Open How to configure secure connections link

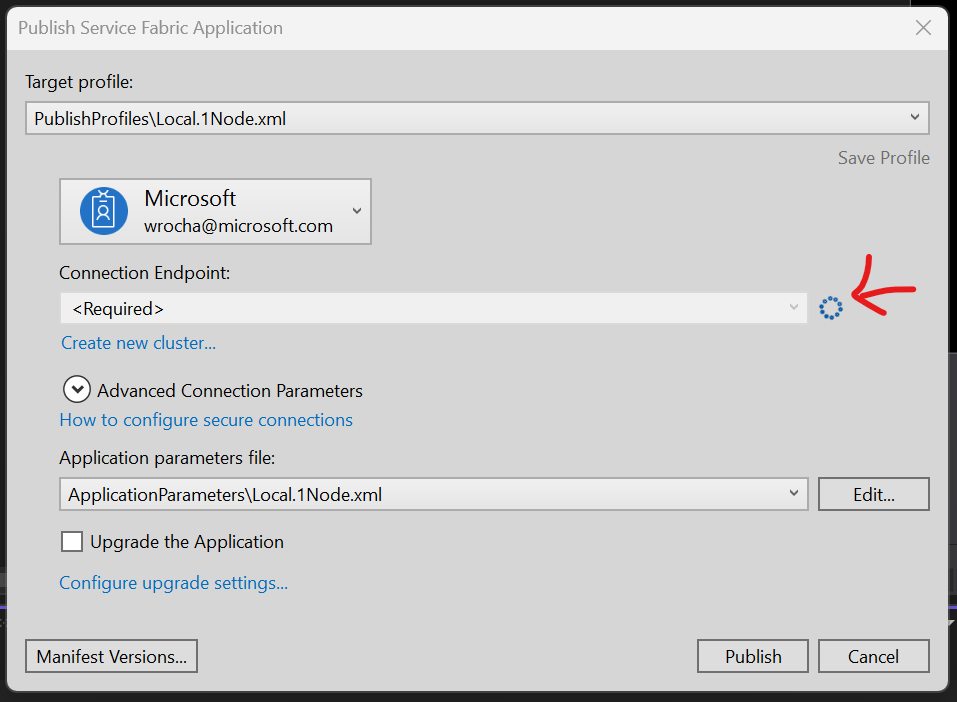206,420
